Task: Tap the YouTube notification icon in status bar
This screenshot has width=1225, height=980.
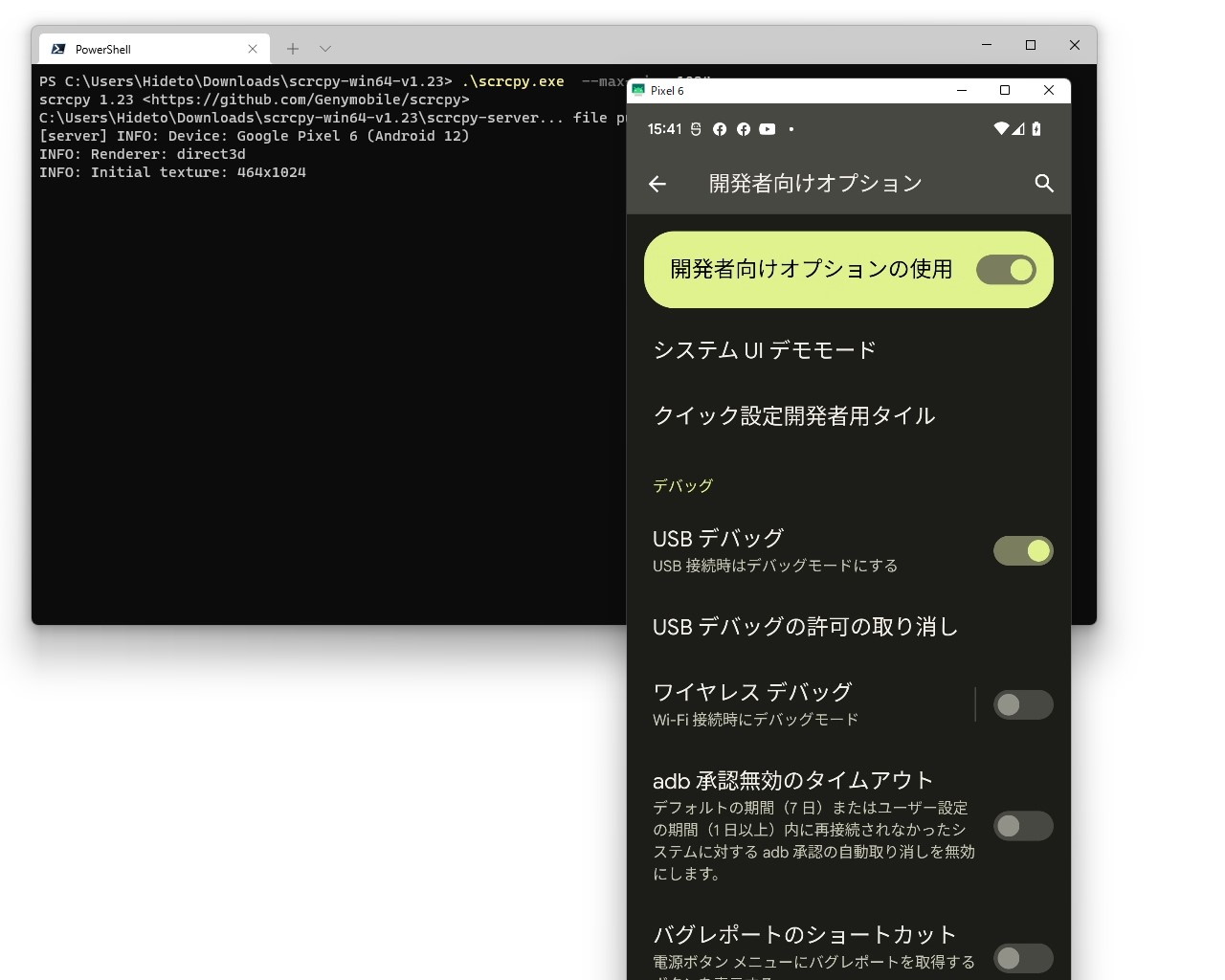Action: click(x=767, y=129)
